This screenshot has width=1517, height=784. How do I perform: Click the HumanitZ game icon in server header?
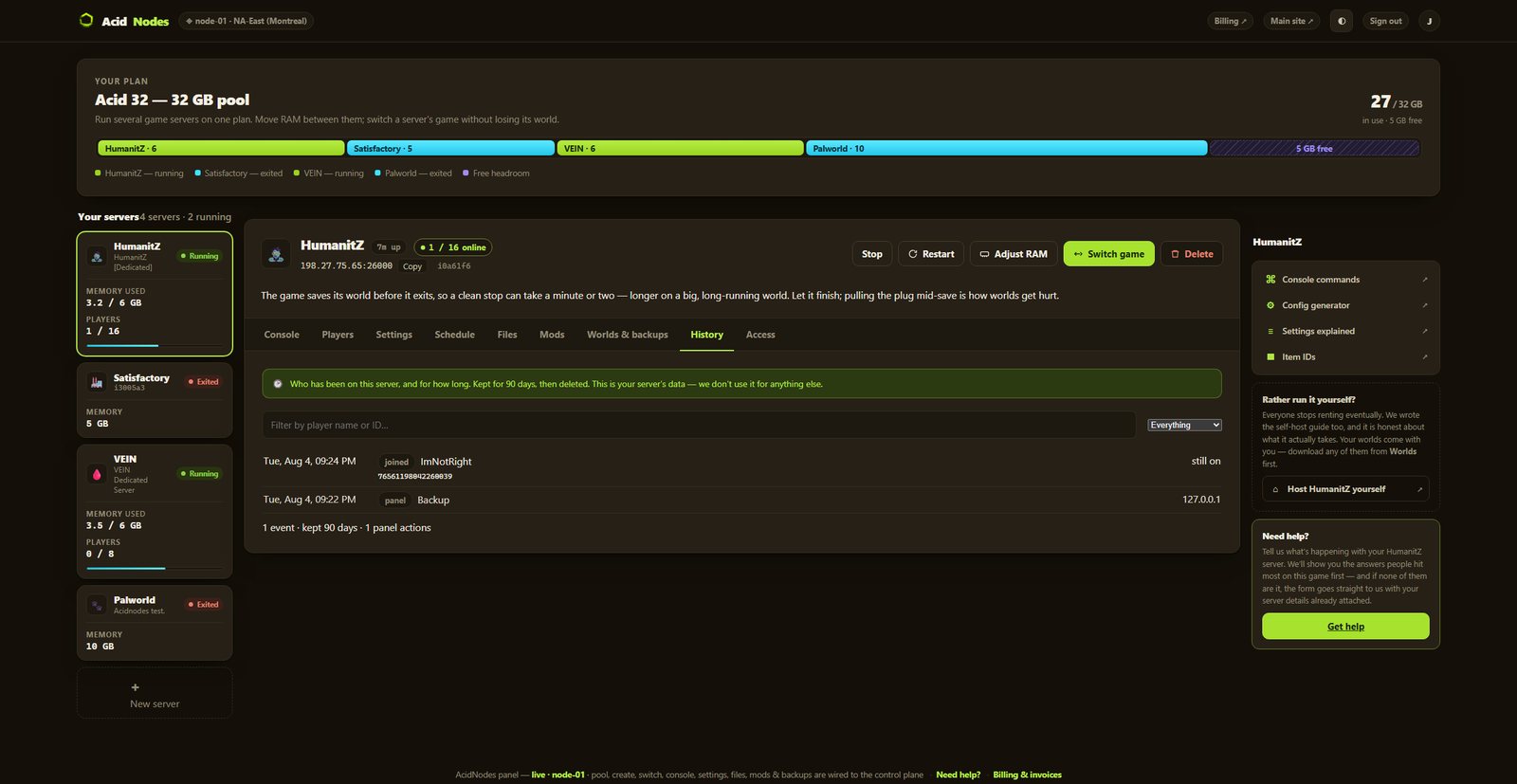(276, 254)
